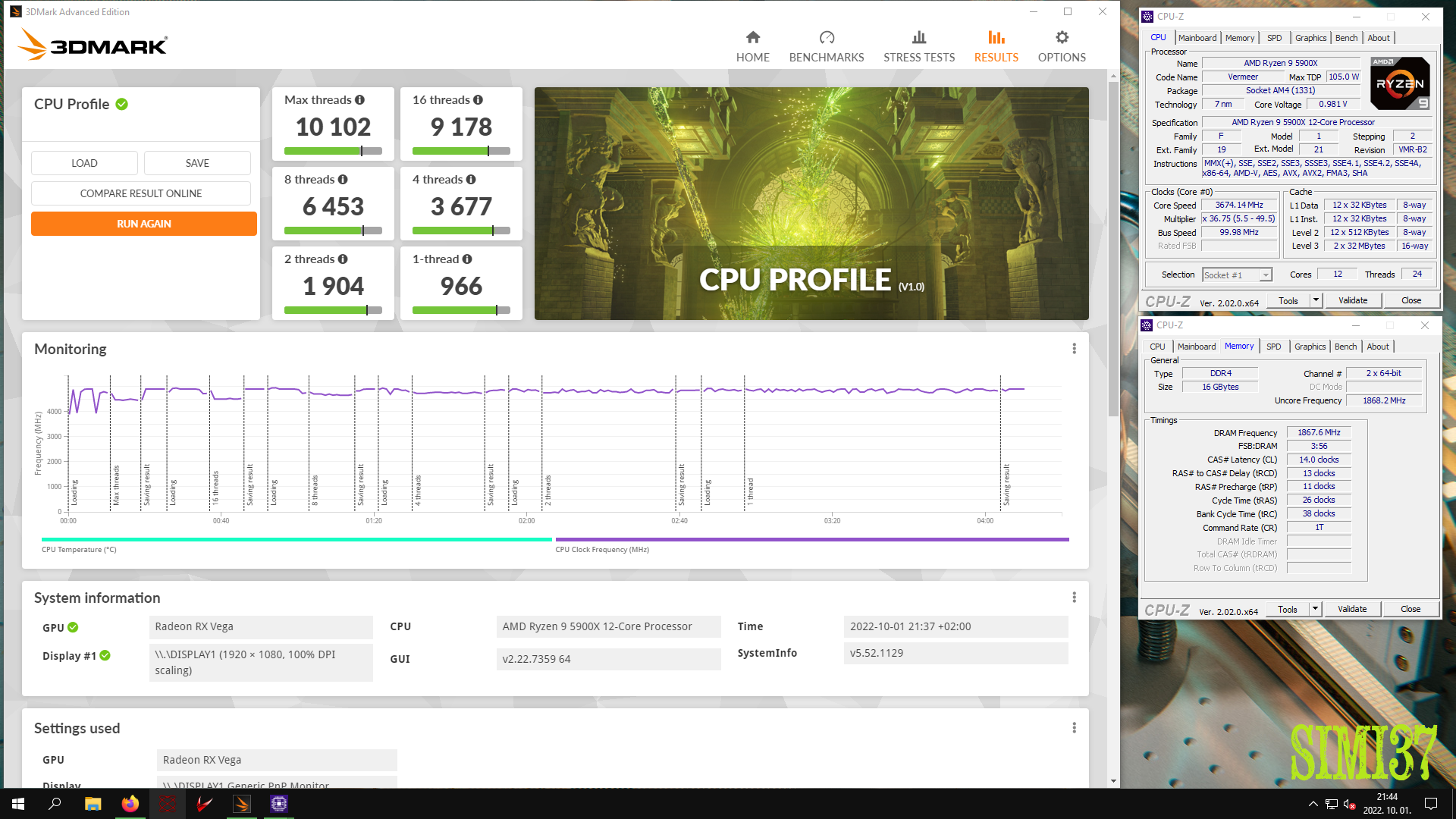1456x819 pixels.
Task: Click the Display #1 green check icon
Action: 105,655
